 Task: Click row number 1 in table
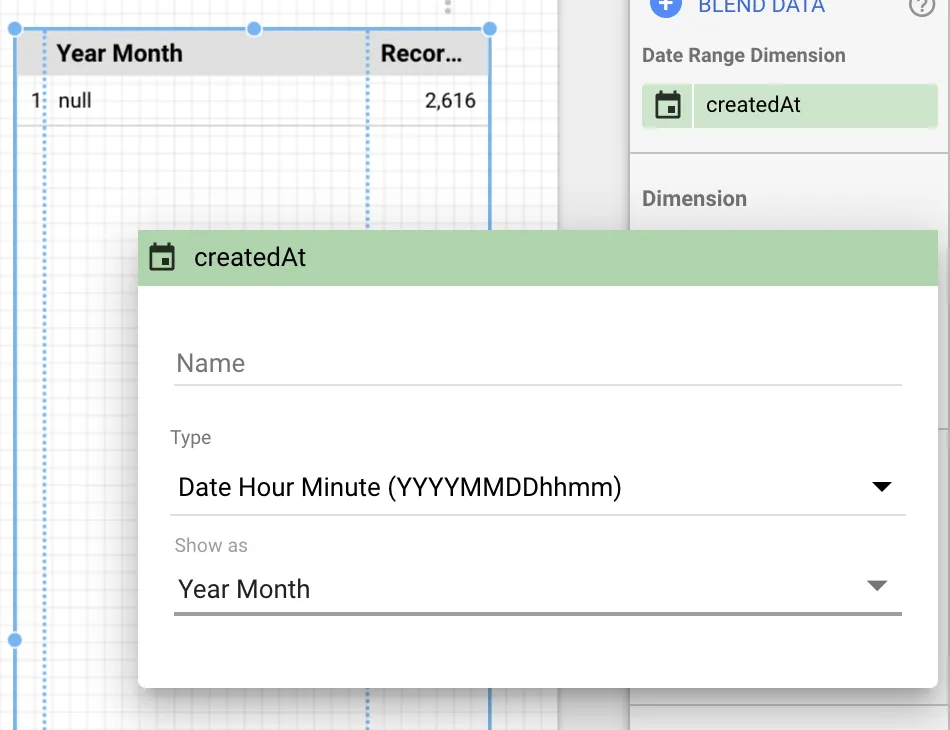coord(35,101)
